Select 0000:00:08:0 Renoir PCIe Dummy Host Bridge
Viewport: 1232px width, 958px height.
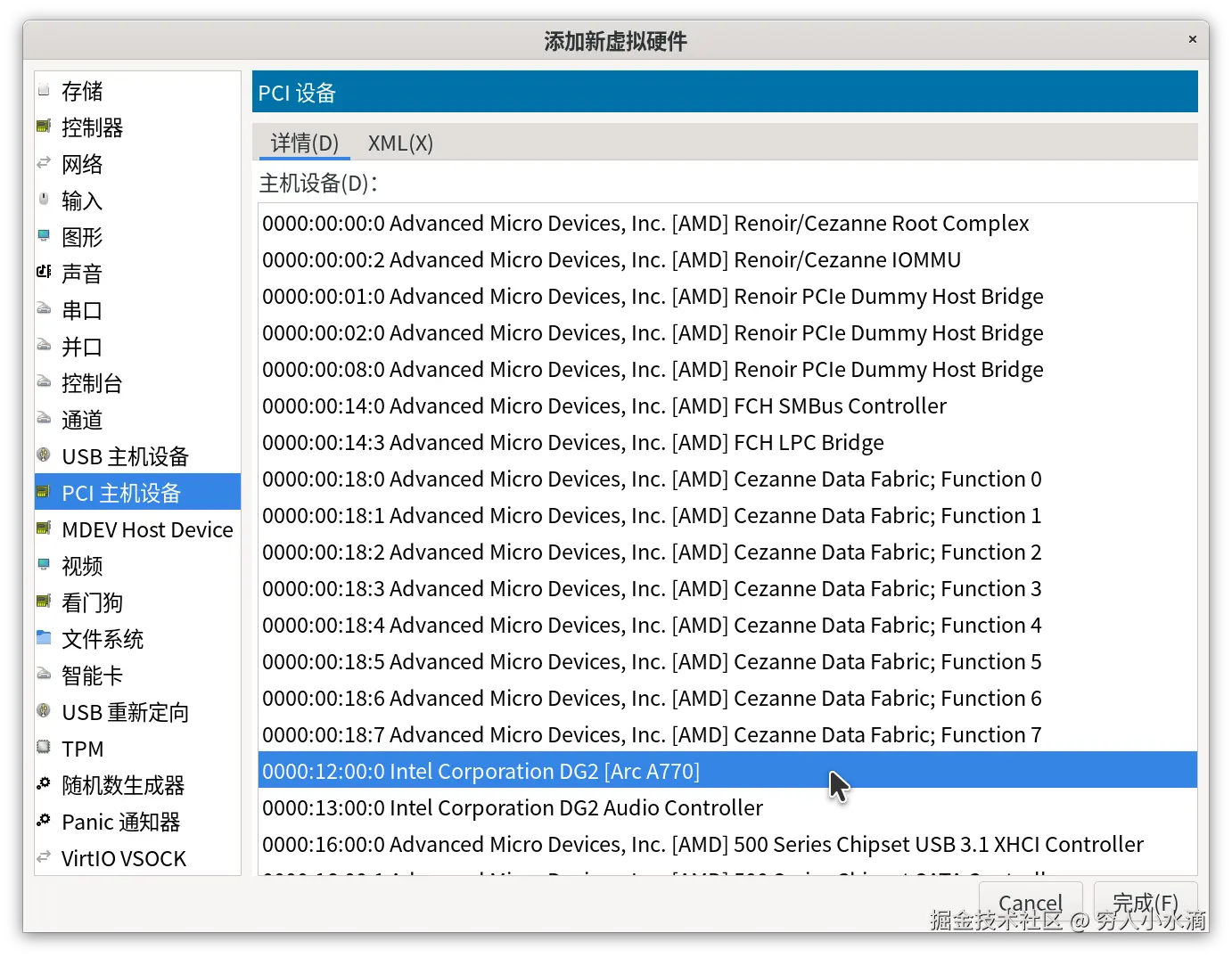point(727,369)
